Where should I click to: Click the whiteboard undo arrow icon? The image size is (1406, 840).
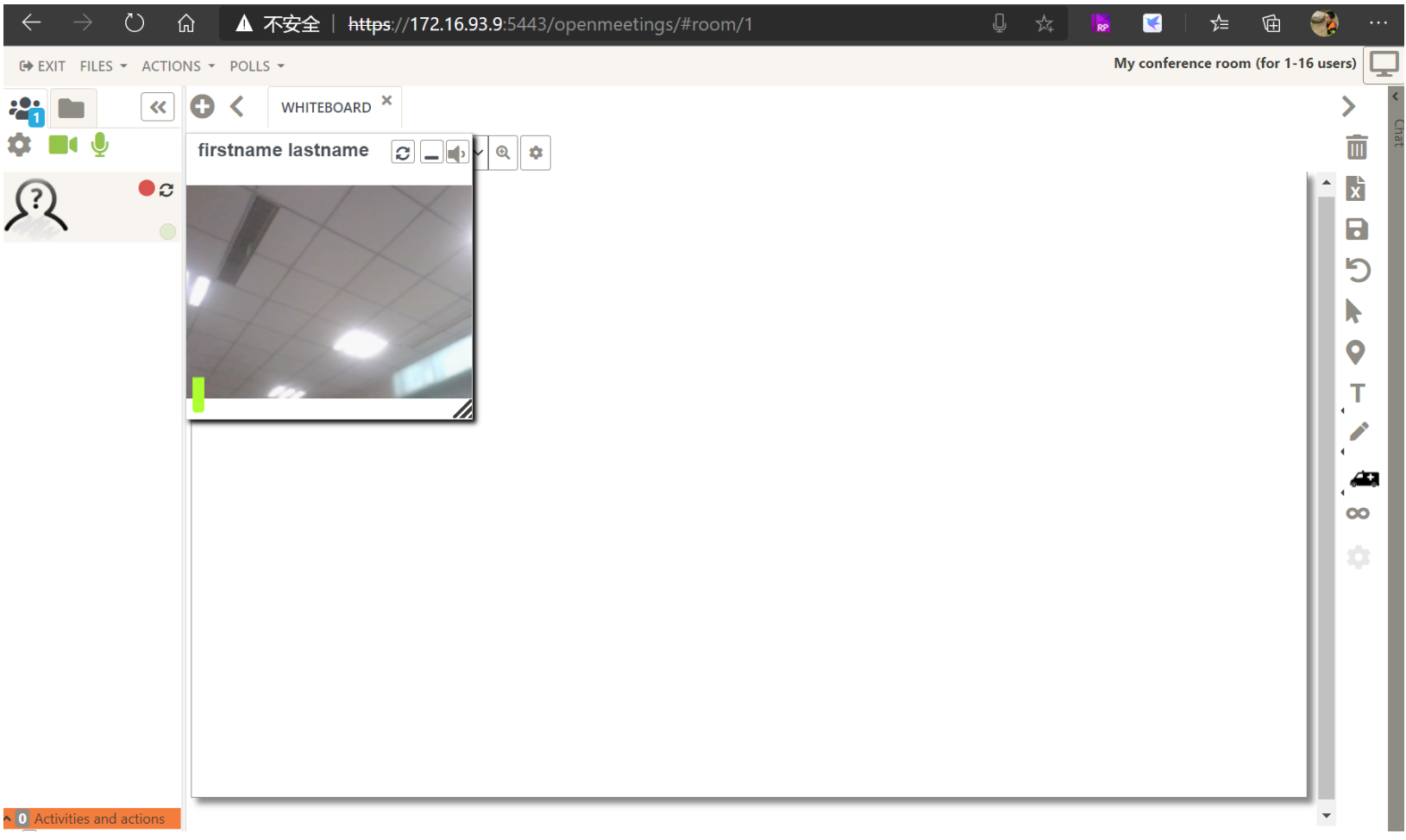click(x=1358, y=271)
